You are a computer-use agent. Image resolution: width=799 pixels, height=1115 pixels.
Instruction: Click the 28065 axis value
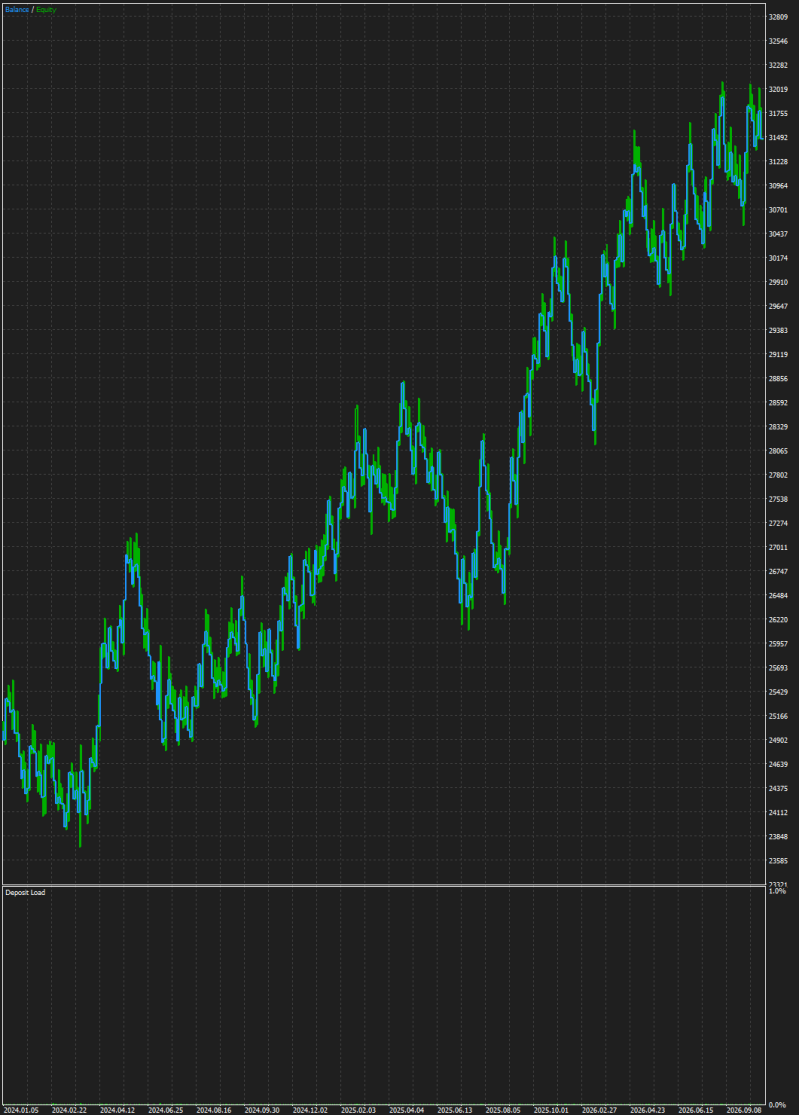click(x=778, y=452)
